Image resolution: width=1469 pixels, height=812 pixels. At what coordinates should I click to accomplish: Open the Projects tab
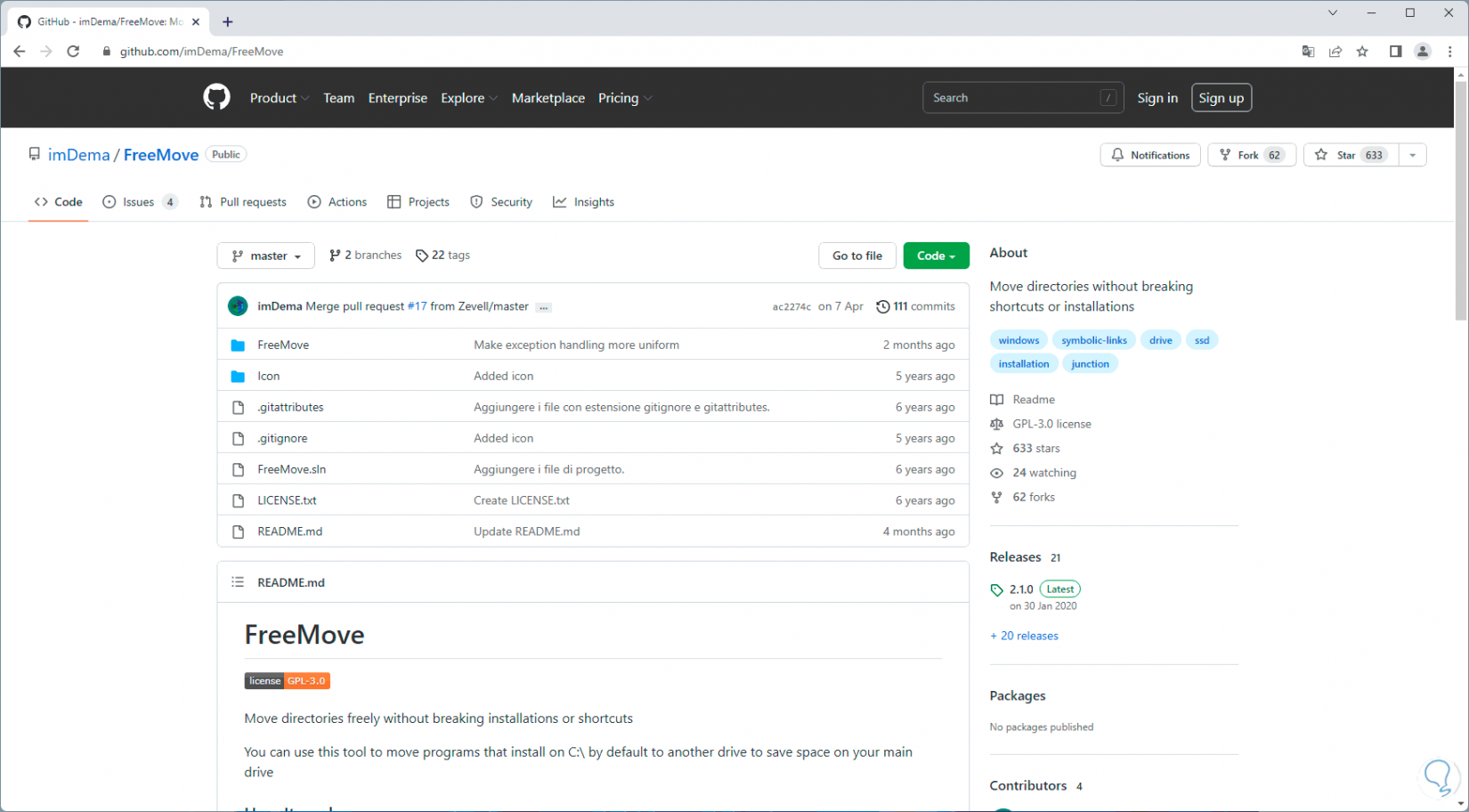coord(418,202)
